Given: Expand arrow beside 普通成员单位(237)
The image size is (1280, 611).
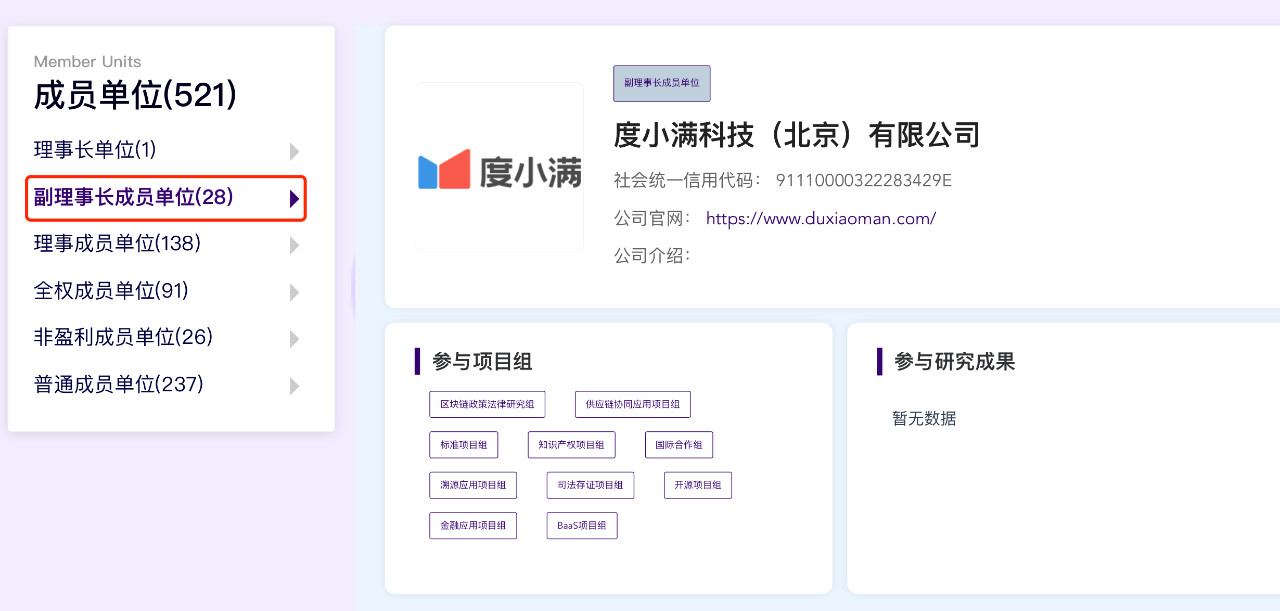Looking at the screenshot, I should [294, 386].
